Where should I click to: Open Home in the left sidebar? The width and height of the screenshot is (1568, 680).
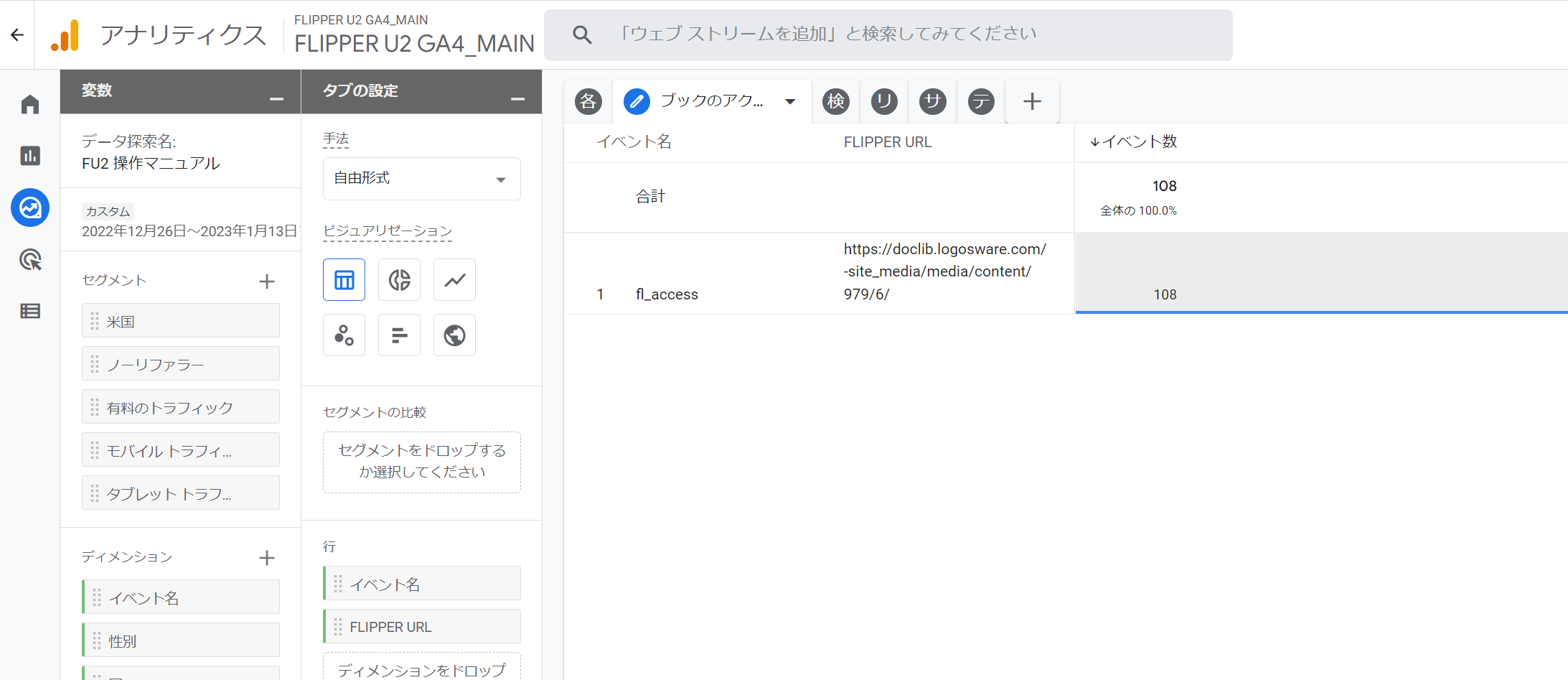(30, 105)
